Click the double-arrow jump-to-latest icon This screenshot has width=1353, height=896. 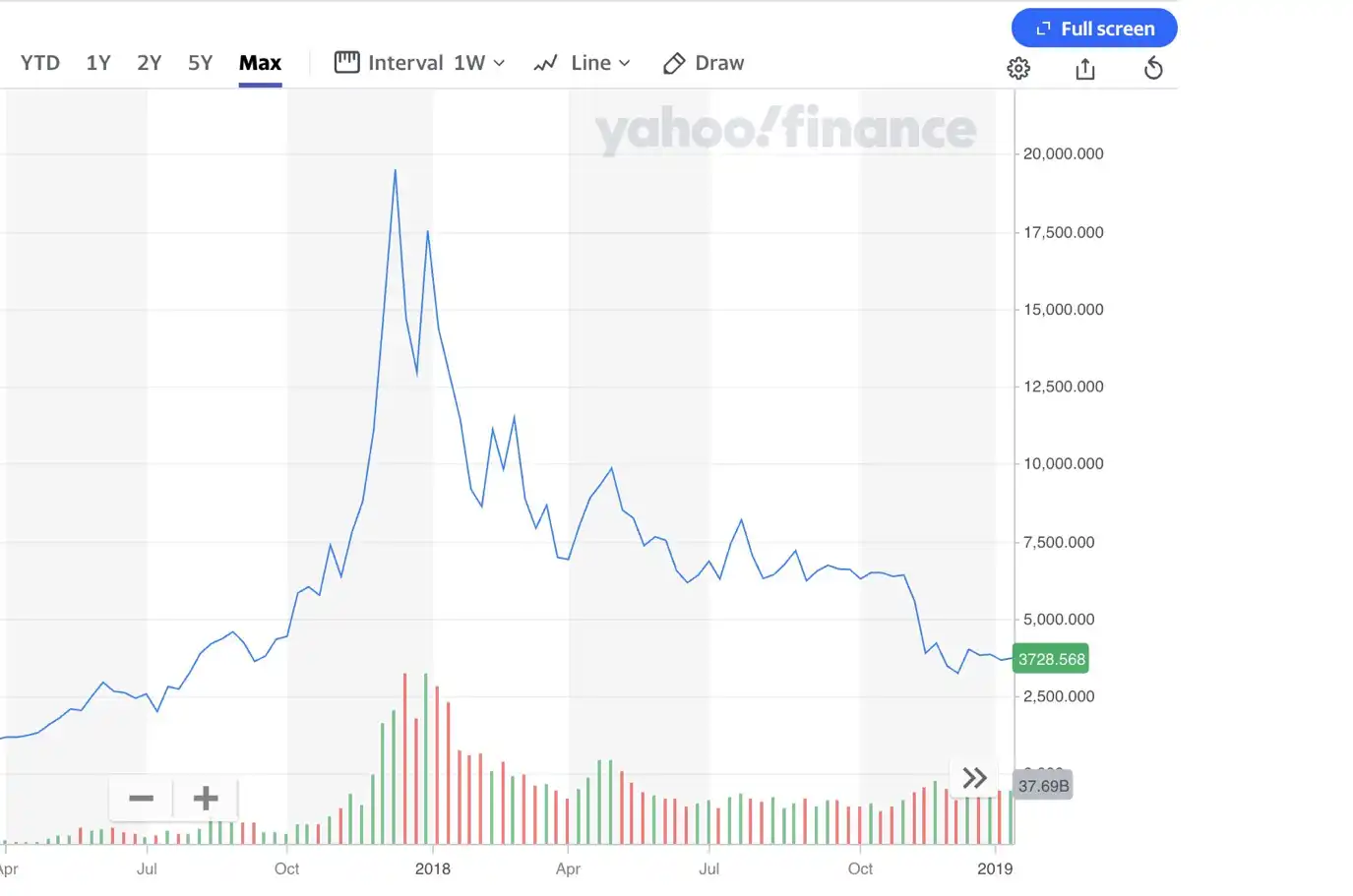point(974,778)
